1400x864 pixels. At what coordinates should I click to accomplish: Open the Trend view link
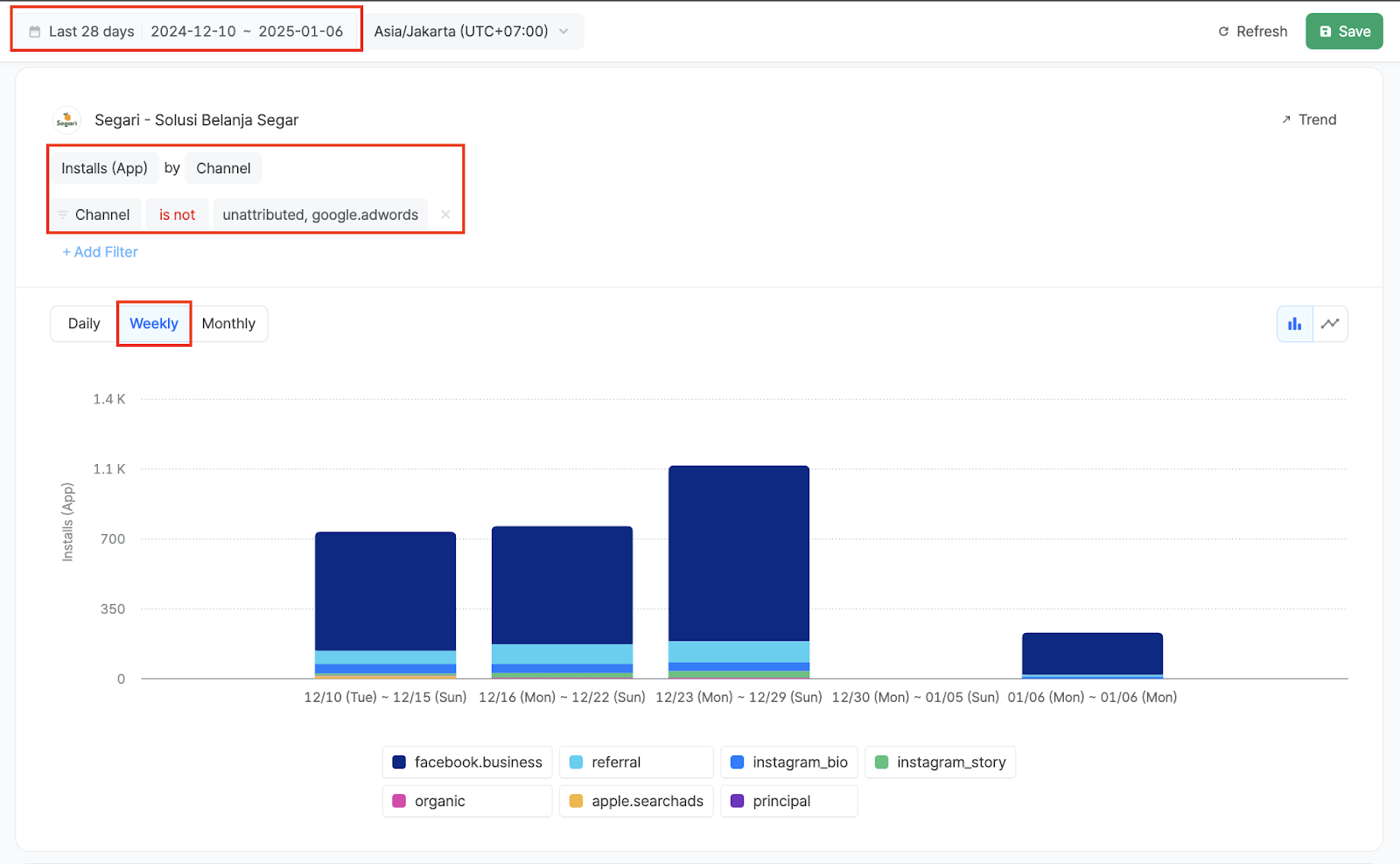click(1309, 120)
